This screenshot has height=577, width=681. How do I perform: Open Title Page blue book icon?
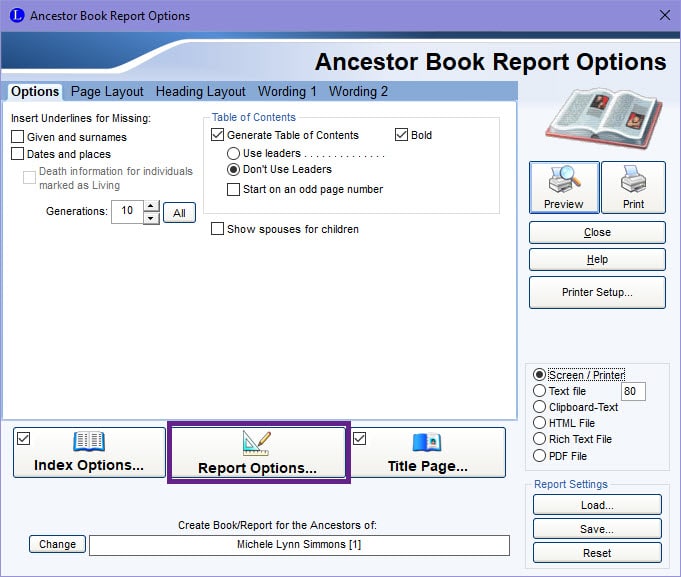point(427,443)
